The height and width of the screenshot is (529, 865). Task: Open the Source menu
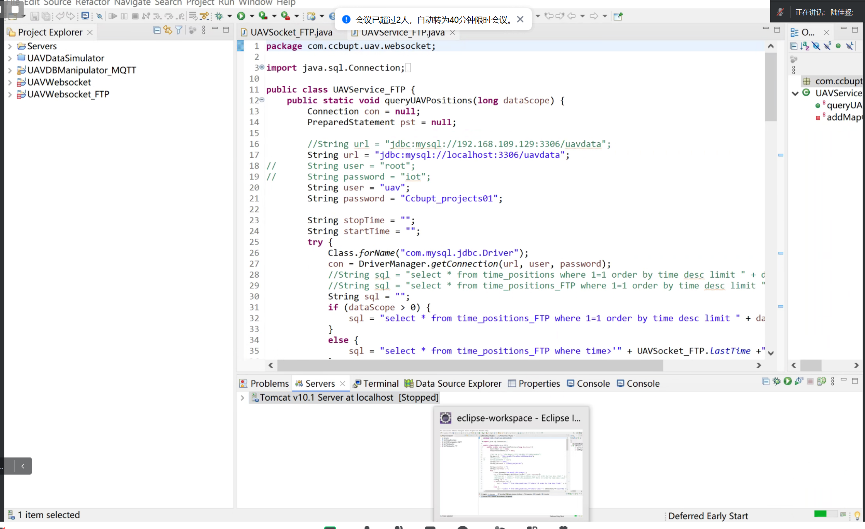point(57,3)
